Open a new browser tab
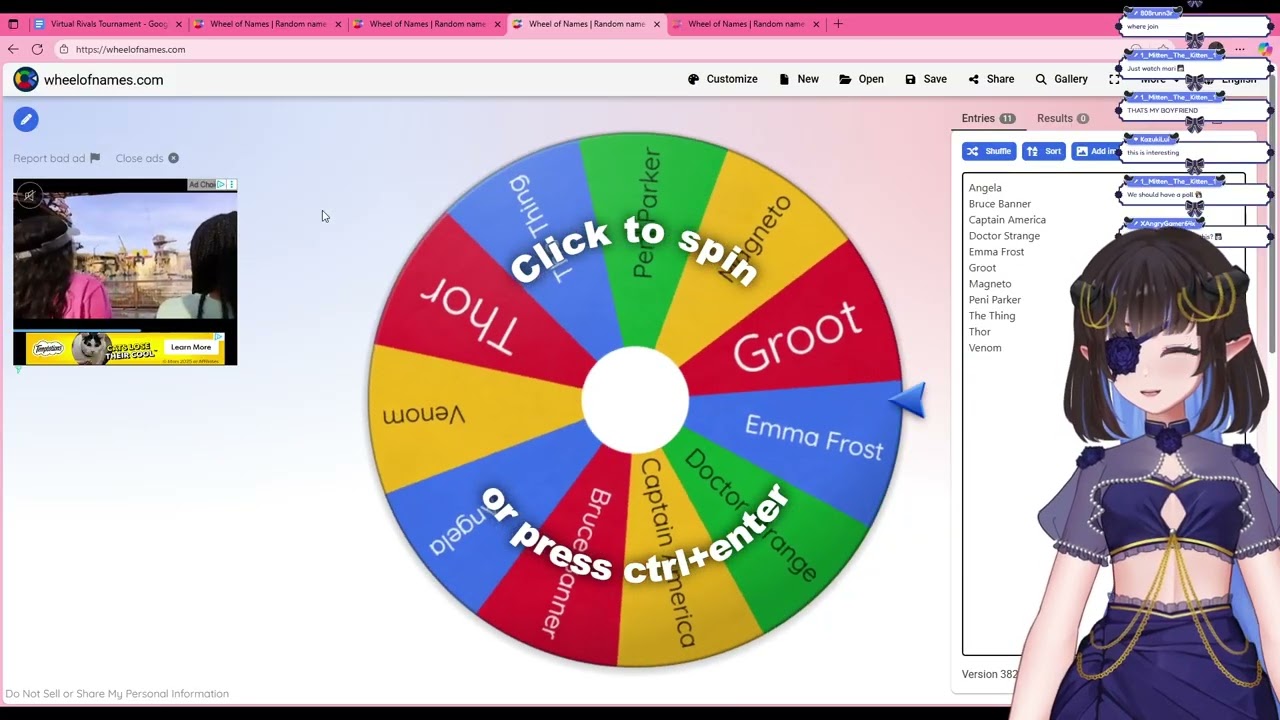 [838, 24]
